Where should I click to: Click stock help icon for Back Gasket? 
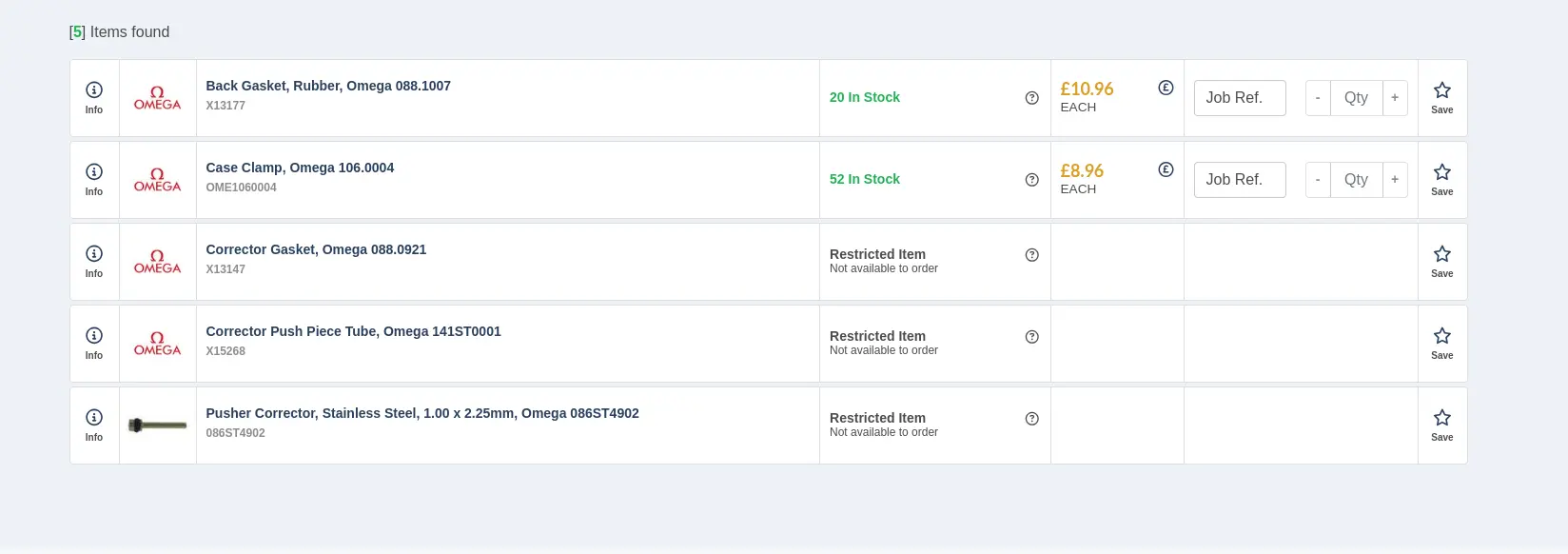point(1031,98)
